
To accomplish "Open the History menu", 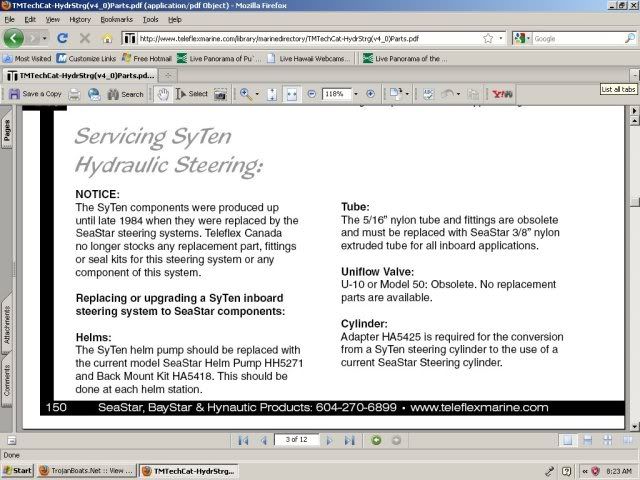I will pyautogui.click(x=80, y=19).
